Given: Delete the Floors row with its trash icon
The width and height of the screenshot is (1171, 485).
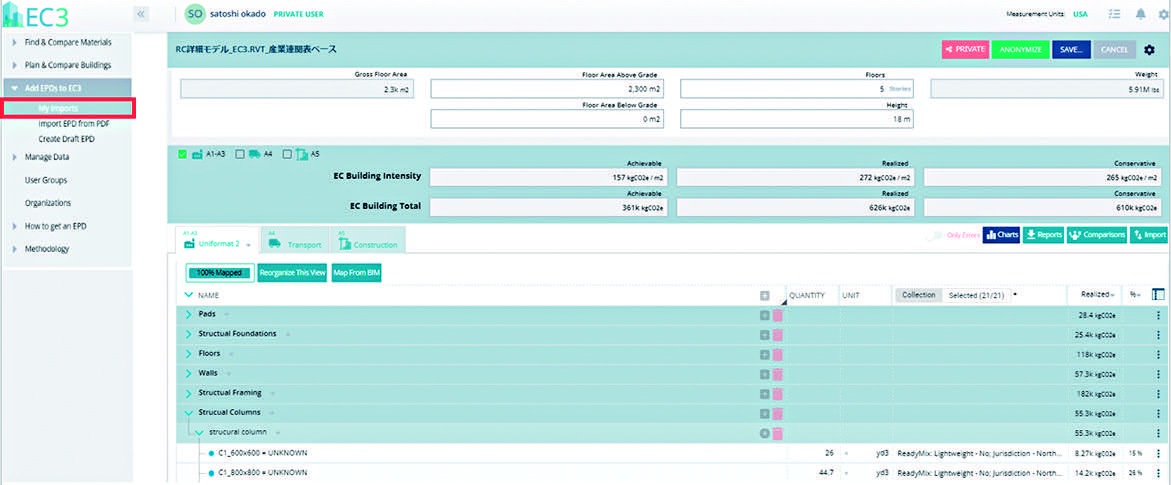Looking at the screenshot, I should (x=777, y=354).
